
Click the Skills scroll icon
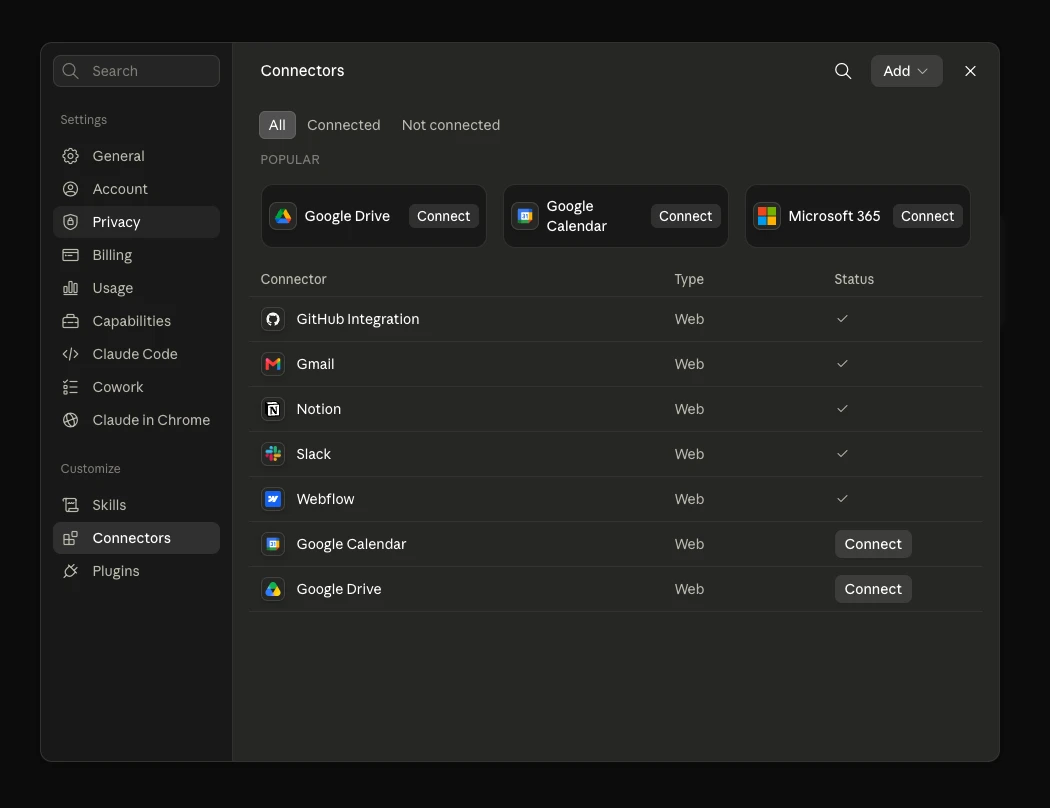(70, 505)
